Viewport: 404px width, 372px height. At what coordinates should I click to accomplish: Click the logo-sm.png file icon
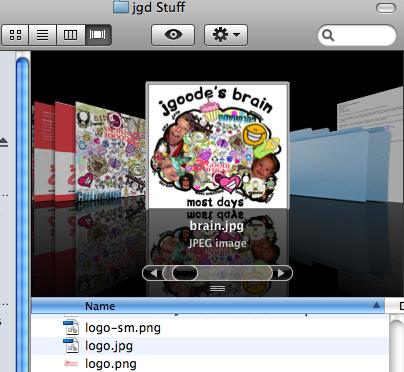click(71, 327)
